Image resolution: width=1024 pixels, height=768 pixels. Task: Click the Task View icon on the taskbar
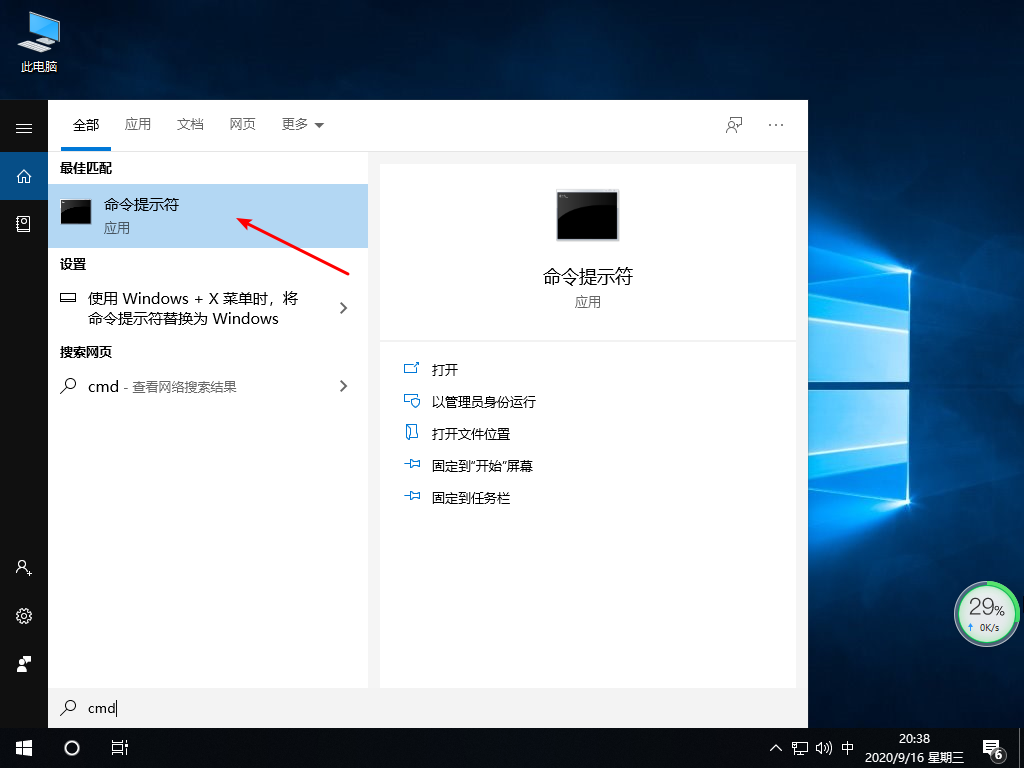pos(120,747)
